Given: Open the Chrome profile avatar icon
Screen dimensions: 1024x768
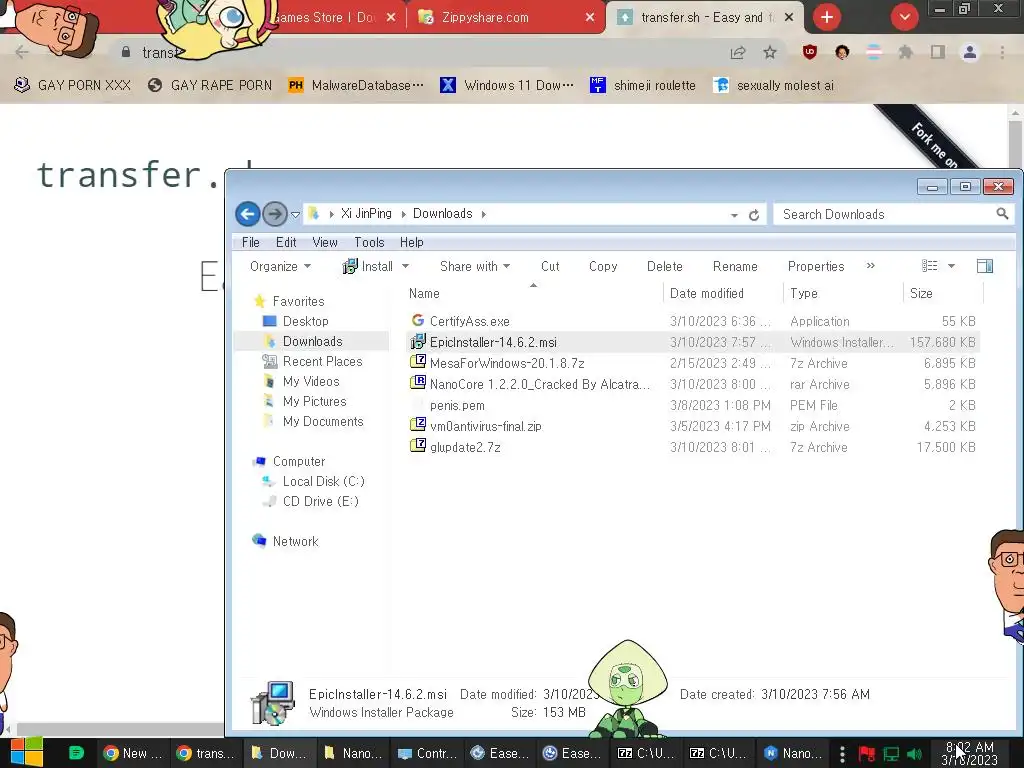Looking at the screenshot, I should coord(970,52).
